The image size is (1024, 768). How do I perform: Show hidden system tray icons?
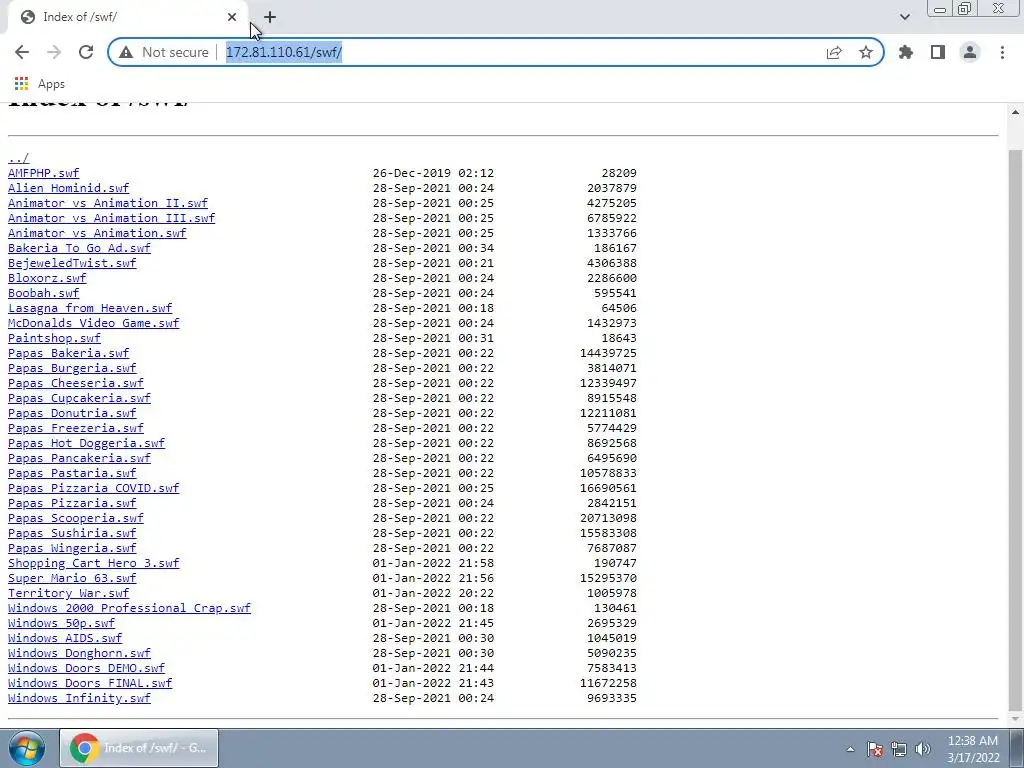[x=850, y=749]
